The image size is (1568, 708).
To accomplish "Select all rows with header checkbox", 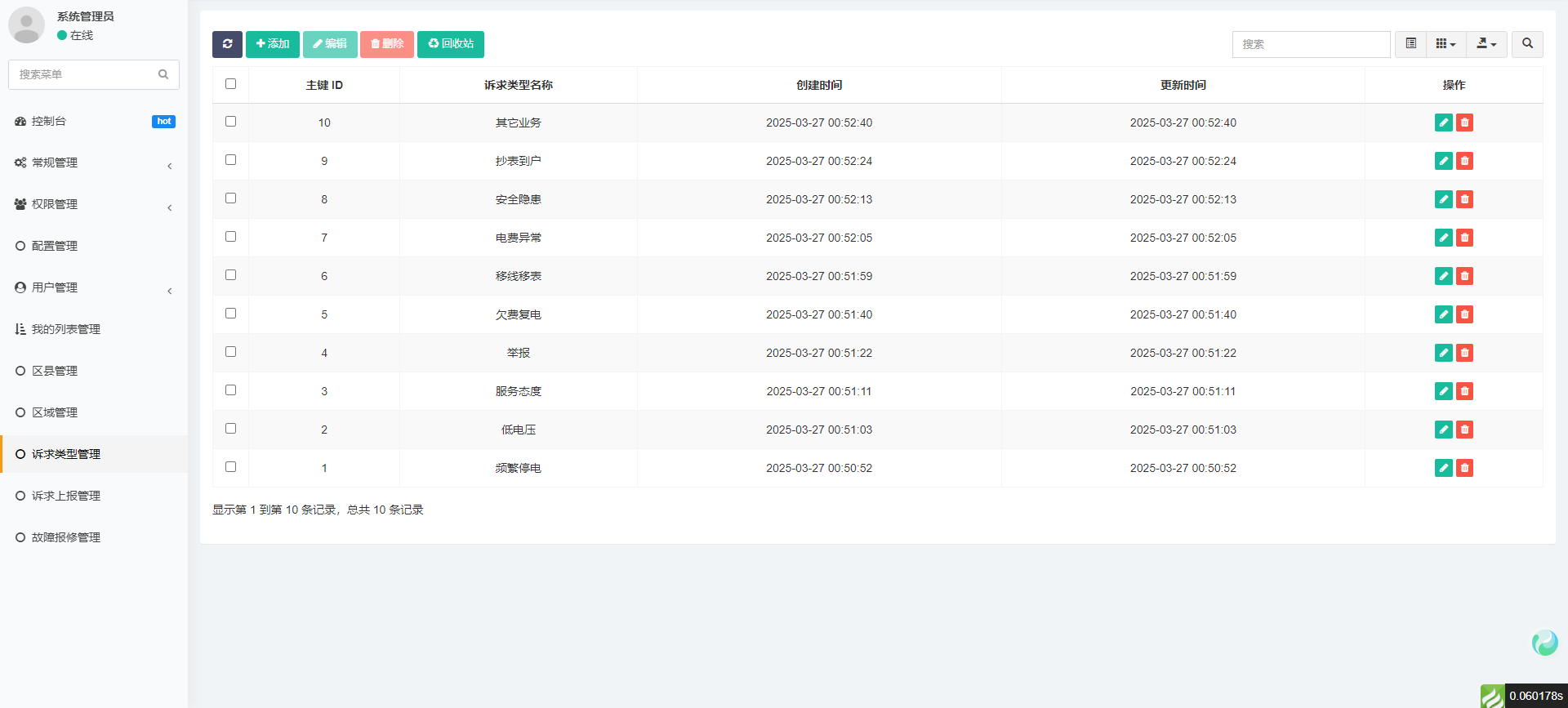I will (230, 84).
